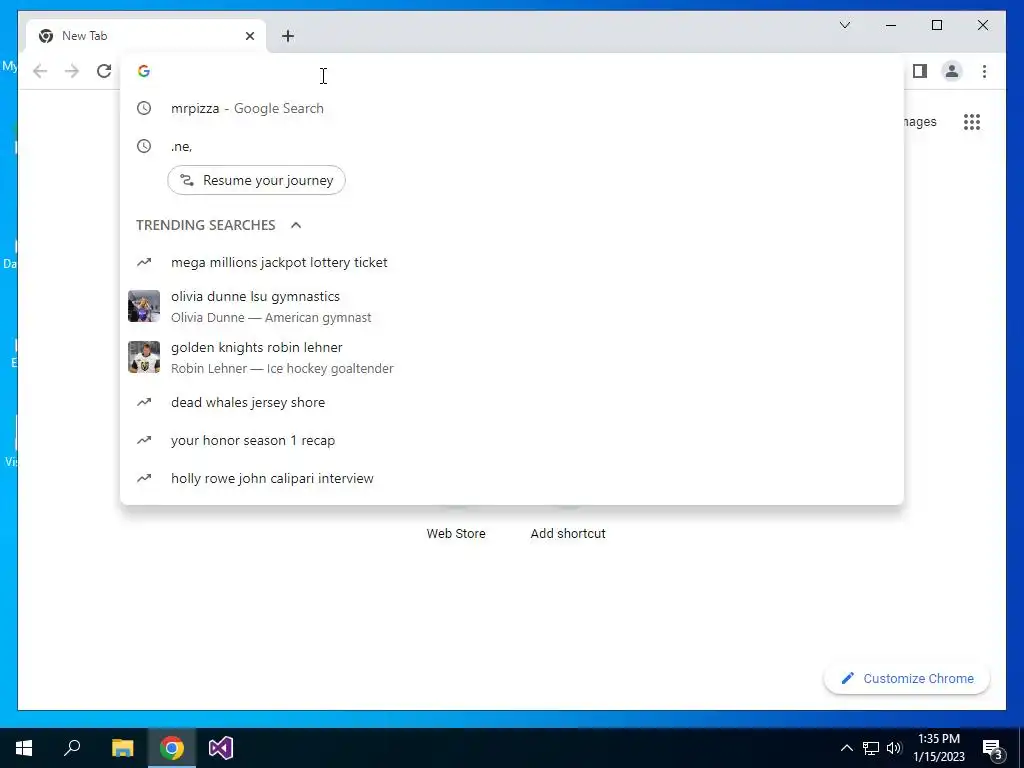Open the notification center icon

pyautogui.click(x=993, y=749)
